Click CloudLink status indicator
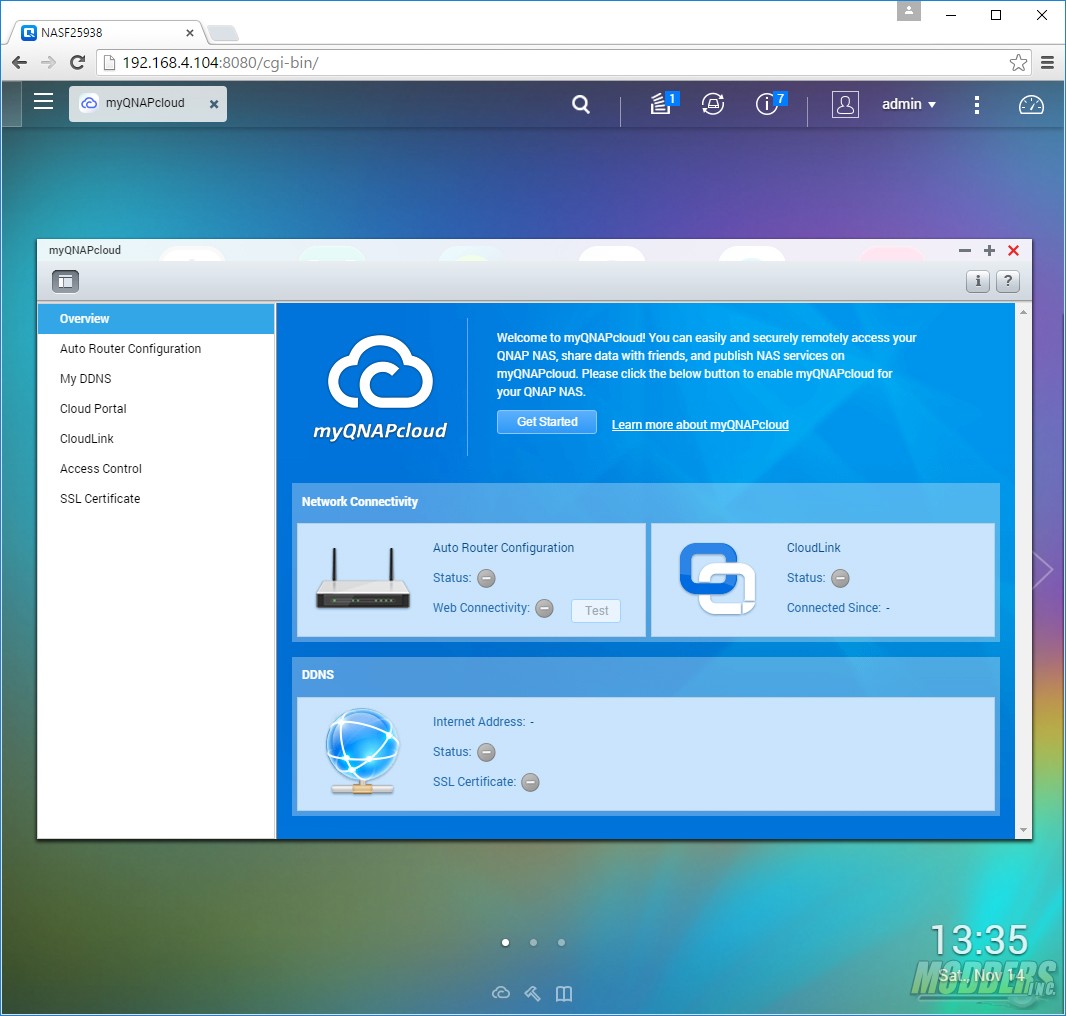Screen dimensions: 1066x1016 pyautogui.click(x=840, y=578)
